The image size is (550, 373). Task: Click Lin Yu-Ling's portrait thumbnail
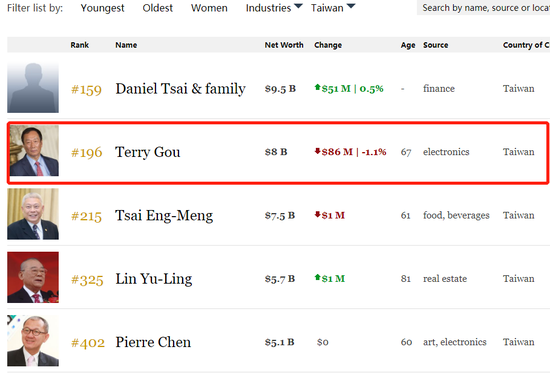[x=33, y=278]
